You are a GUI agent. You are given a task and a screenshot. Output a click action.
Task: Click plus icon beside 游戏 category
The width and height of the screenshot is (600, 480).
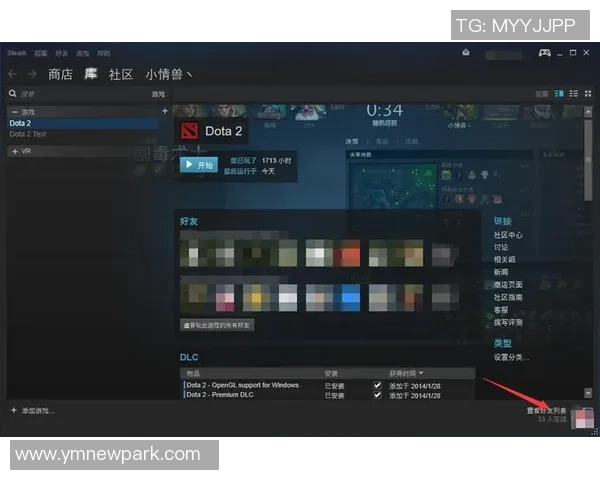165,111
